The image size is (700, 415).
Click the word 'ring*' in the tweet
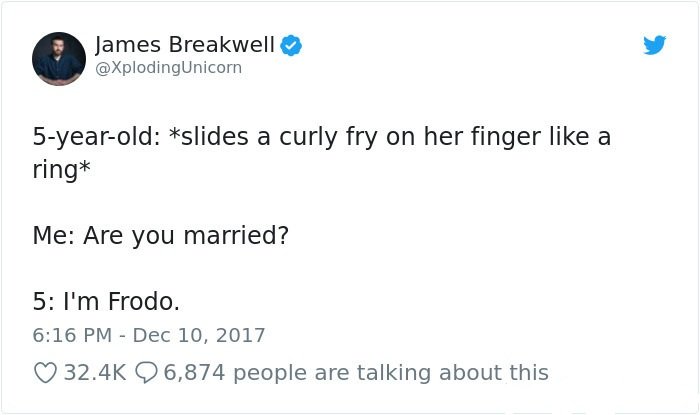tap(62, 170)
